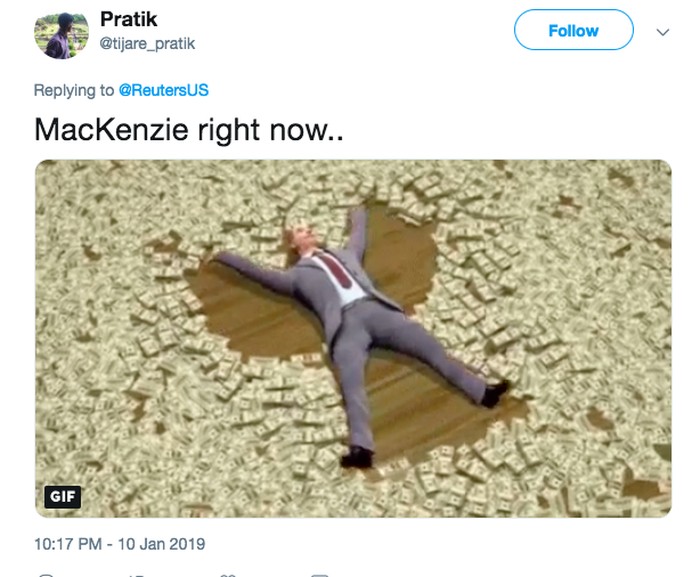Viewport: 700px width, 577px height.
Task: Click the 'Replying to' label
Action: (74, 90)
